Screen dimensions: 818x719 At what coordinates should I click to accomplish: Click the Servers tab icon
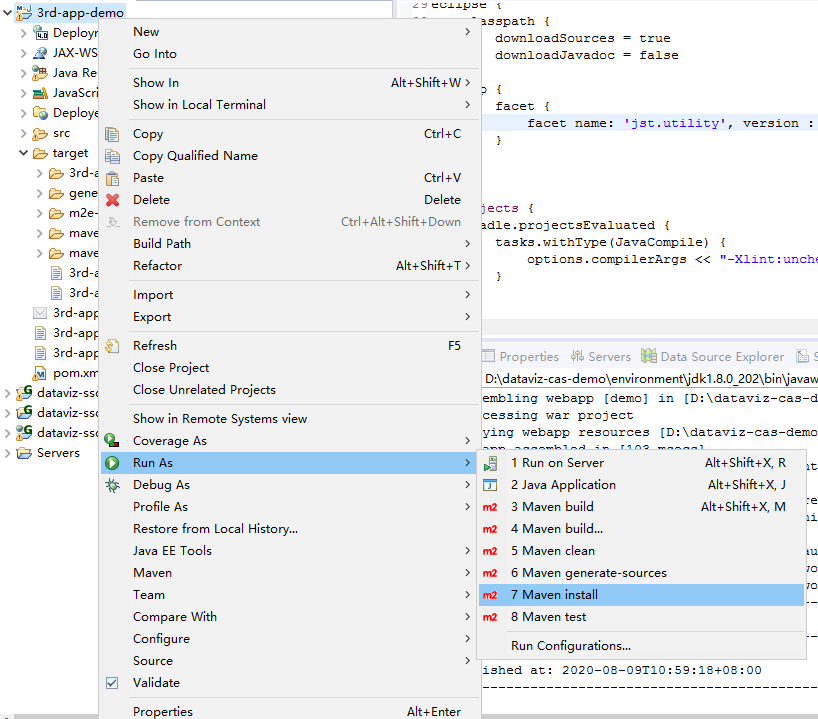click(578, 356)
